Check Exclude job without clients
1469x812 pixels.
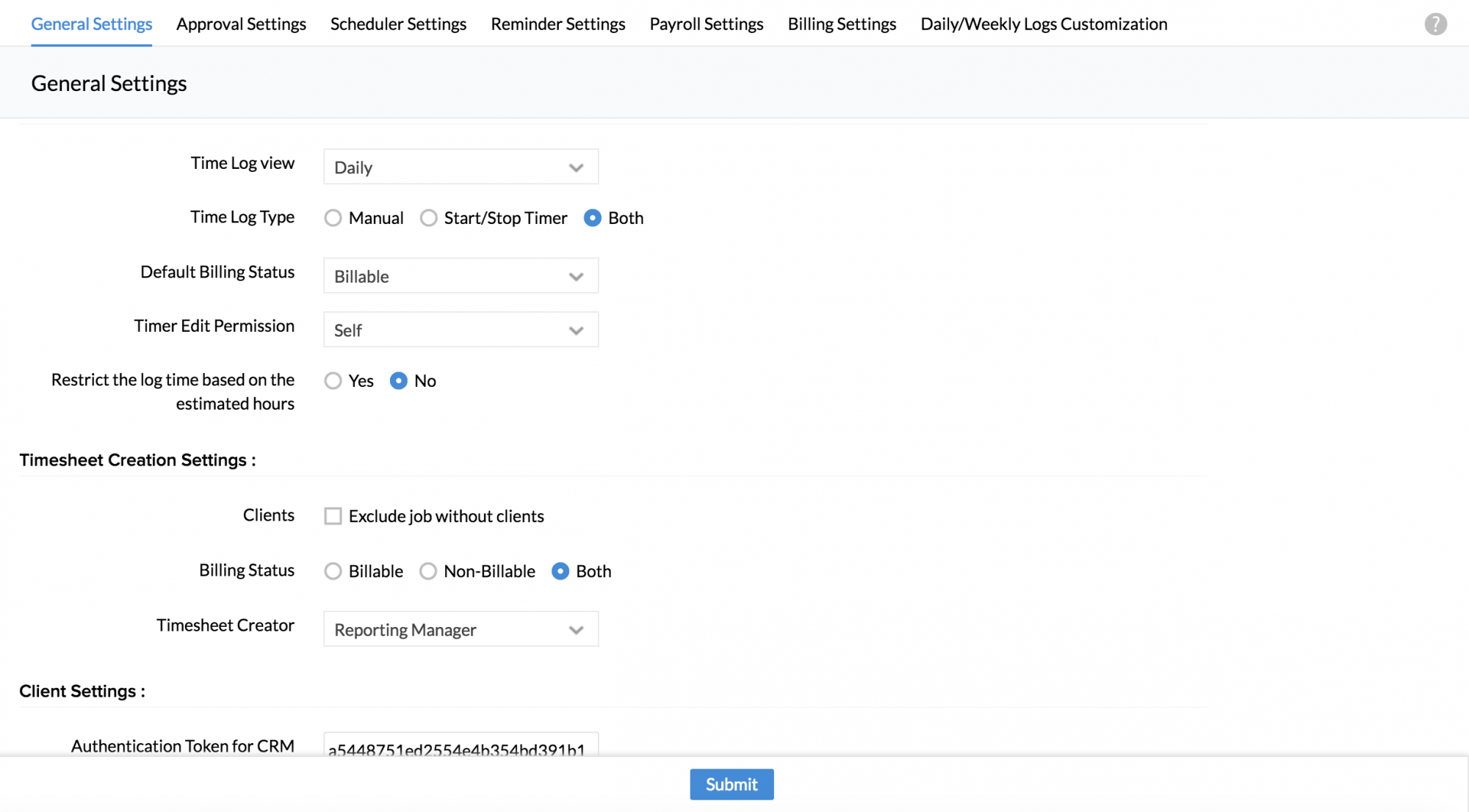coord(333,516)
